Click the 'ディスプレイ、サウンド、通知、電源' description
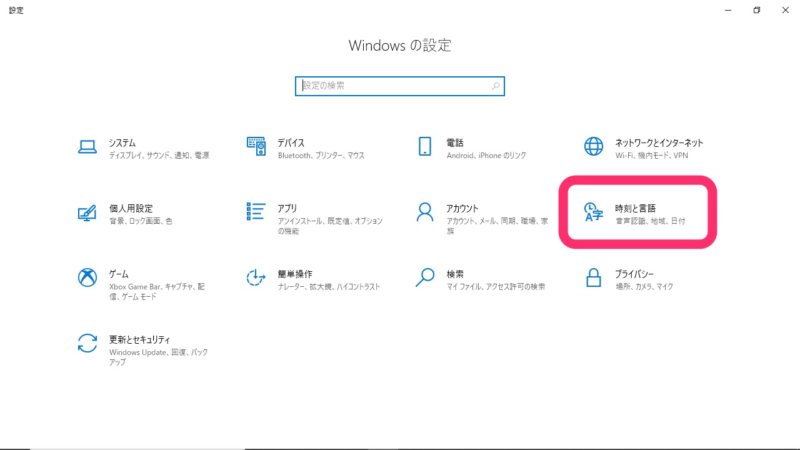The width and height of the screenshot is (800, 450). pos(159,156)
